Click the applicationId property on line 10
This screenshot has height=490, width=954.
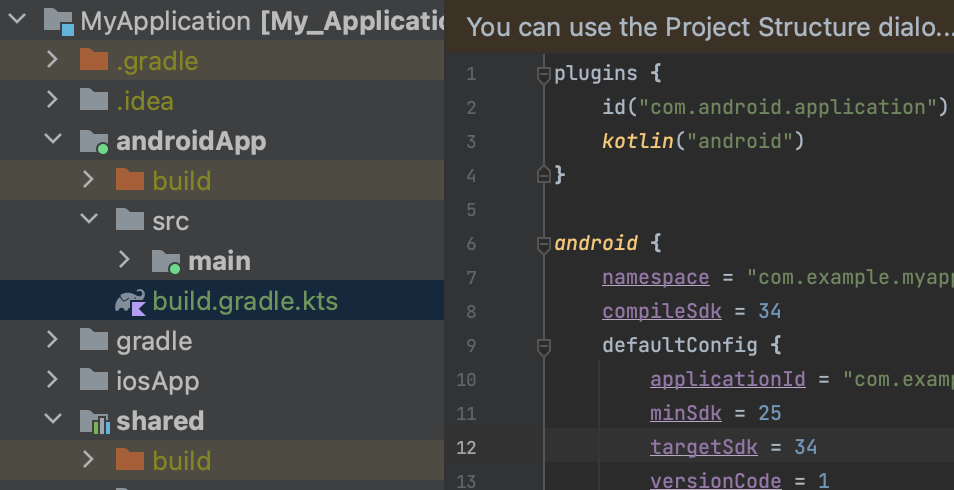(x=728, y=379)
